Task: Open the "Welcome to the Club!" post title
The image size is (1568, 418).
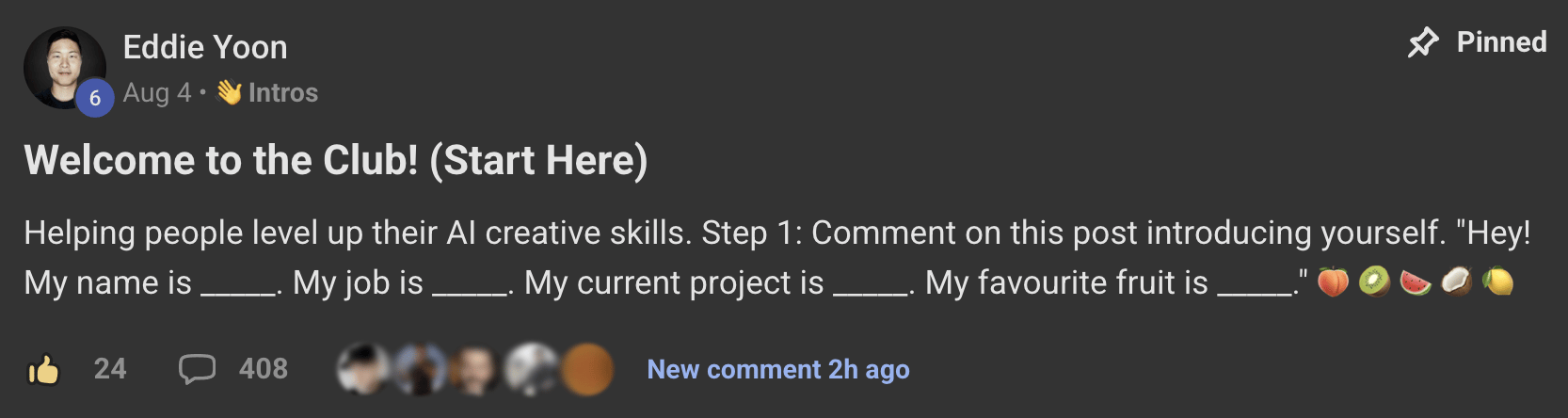Action: coord(336,160)
